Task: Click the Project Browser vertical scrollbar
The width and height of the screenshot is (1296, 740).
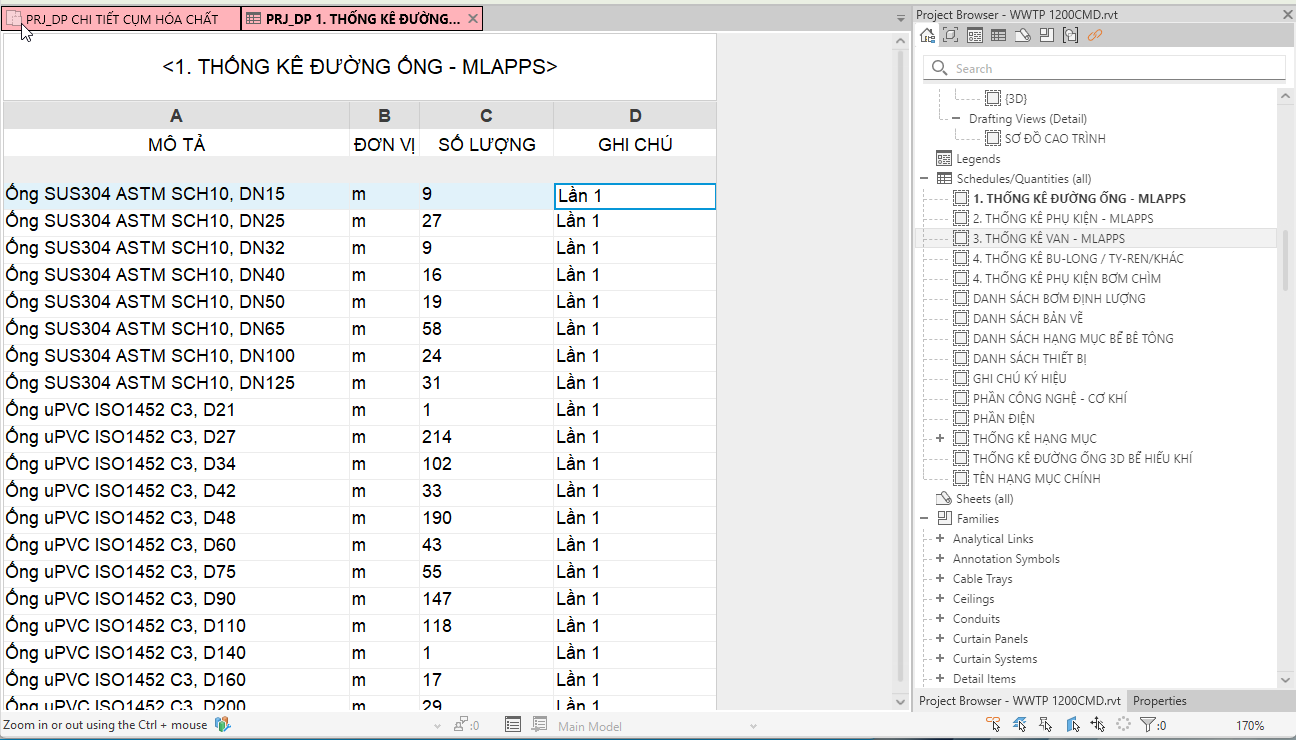Action: [x=1286, y=260]
